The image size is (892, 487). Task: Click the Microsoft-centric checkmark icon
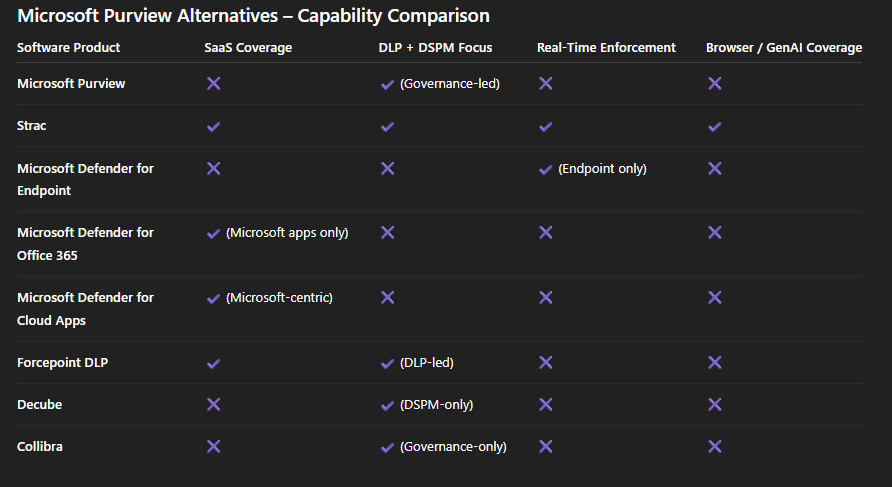pos(213,298)
